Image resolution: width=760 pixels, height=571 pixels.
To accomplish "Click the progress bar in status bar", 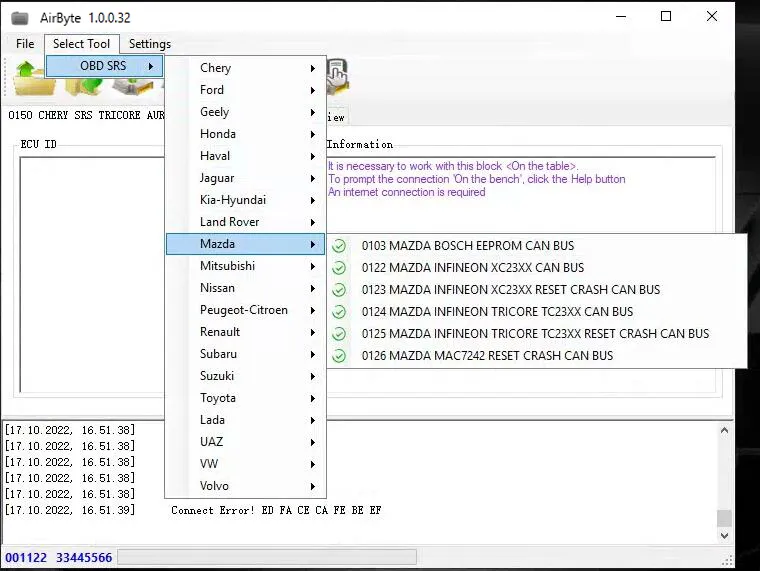I will [x=266, y=557].
